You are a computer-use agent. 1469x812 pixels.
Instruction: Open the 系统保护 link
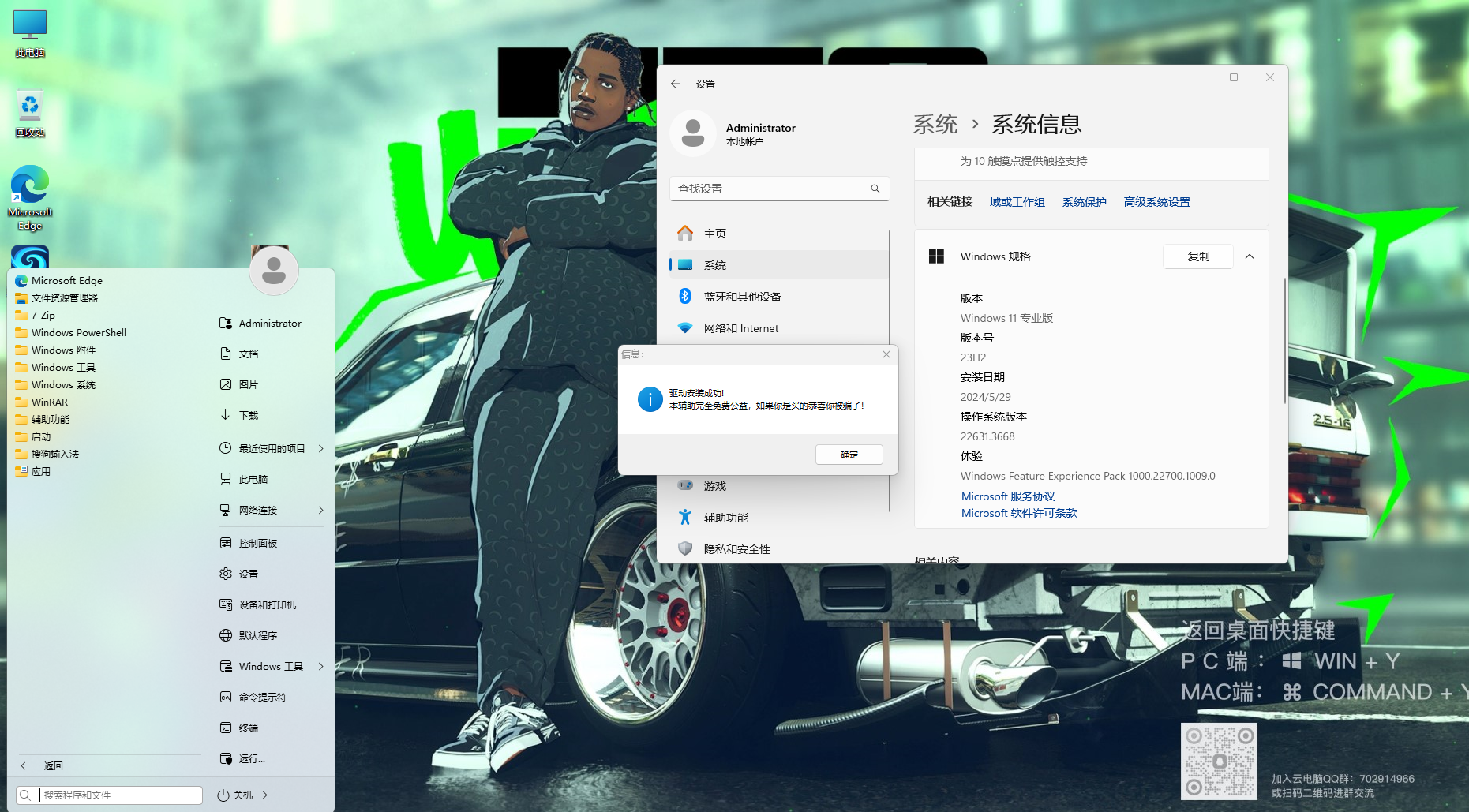point(1085,202)
